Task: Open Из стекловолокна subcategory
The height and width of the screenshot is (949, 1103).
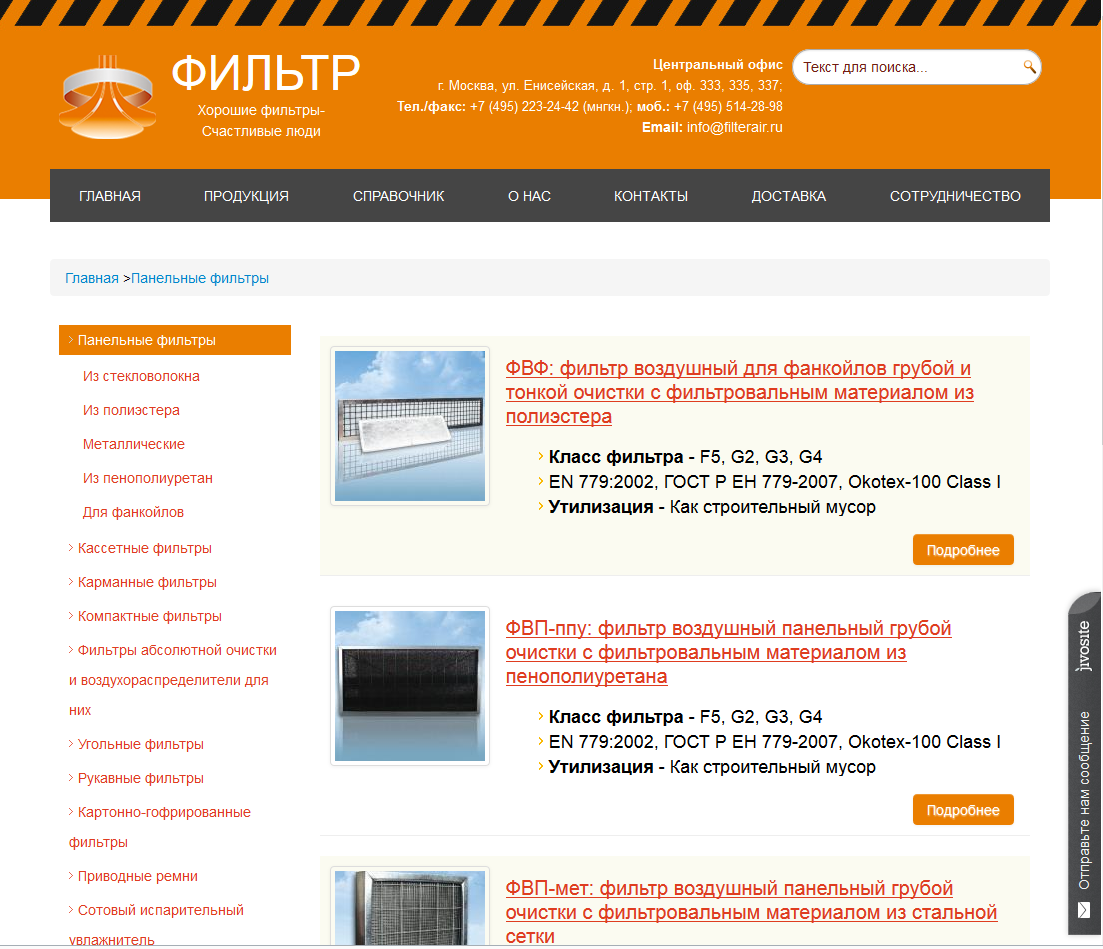Action: (141, 376)
